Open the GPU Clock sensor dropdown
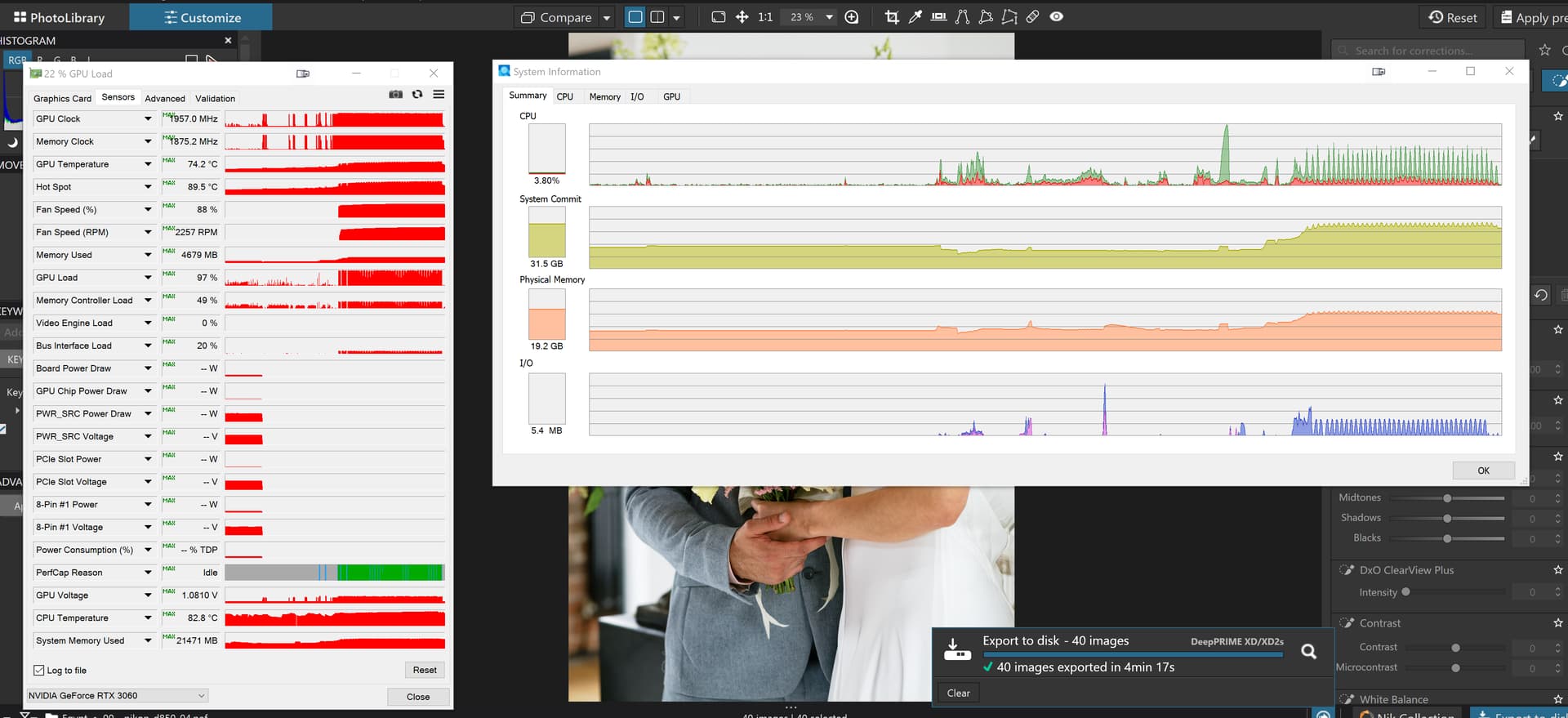1568x718 pixels. pyautogui.click(x=148, y=119)
